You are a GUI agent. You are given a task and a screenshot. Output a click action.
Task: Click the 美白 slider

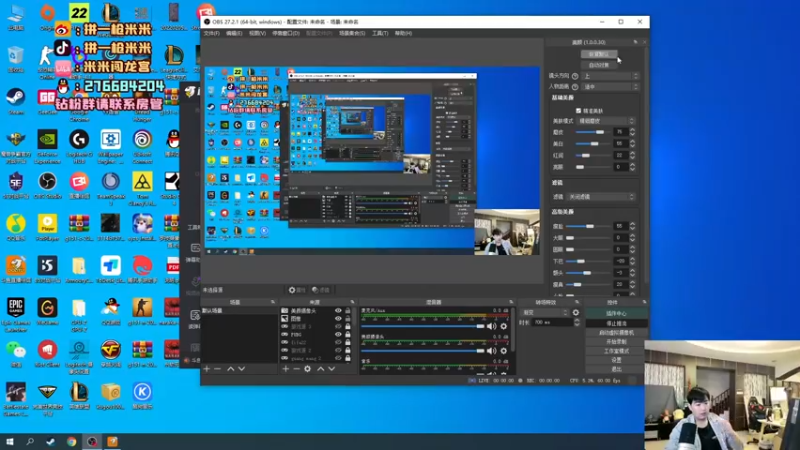click(x=592, y=143)
